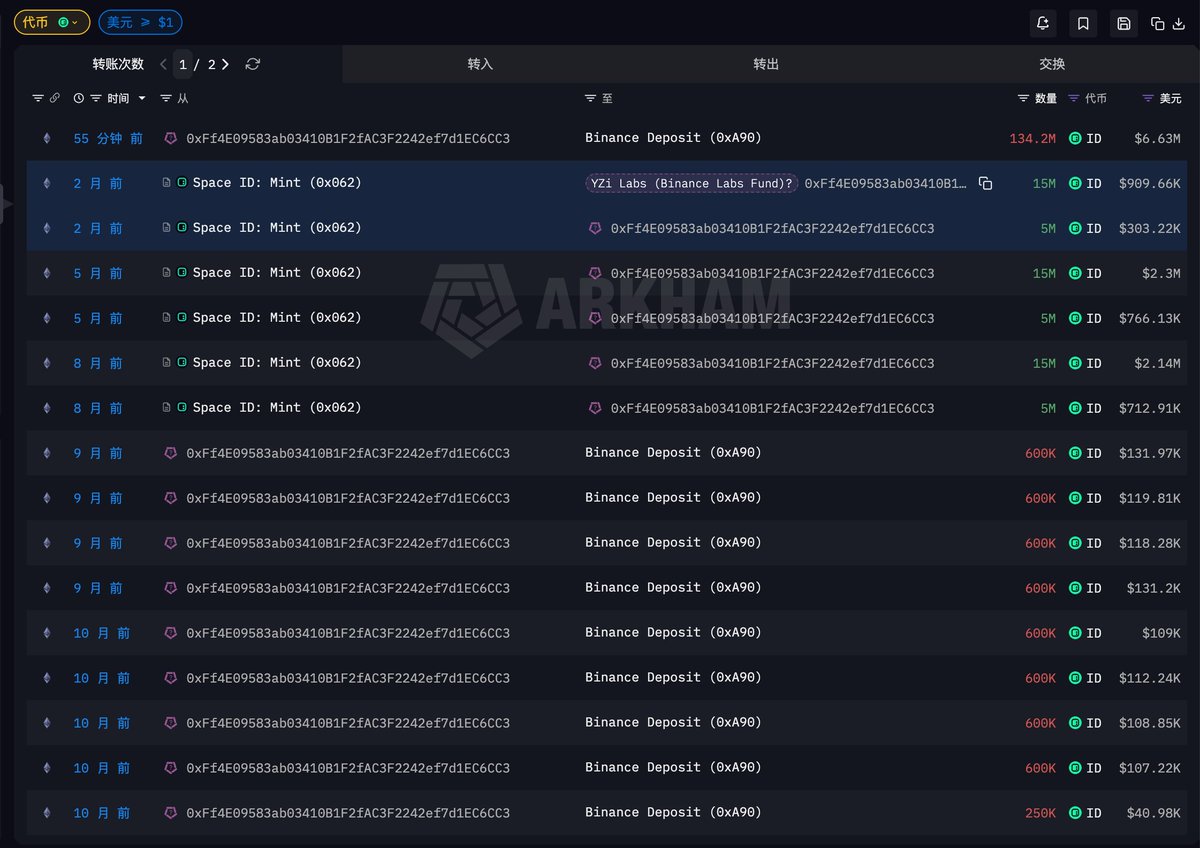Click the Ethereum icon on the 55 分钟 前 row
This screenshot has height=848, width=1200.
pos(46,138)
